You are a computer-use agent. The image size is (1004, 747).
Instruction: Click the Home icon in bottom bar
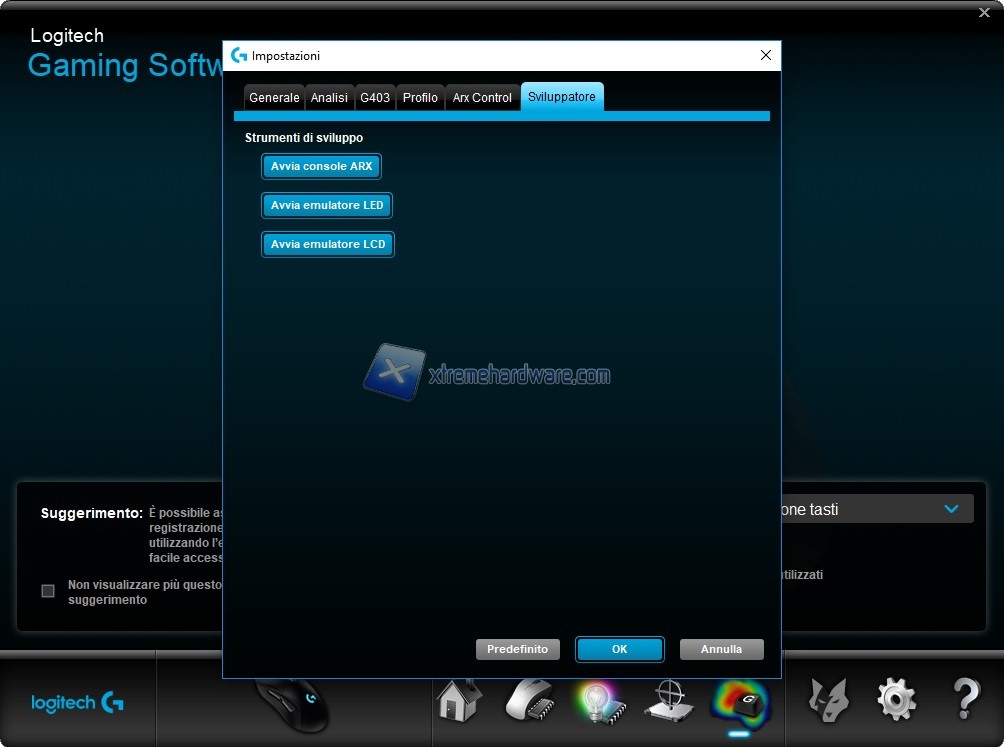[x=460, y=700]
